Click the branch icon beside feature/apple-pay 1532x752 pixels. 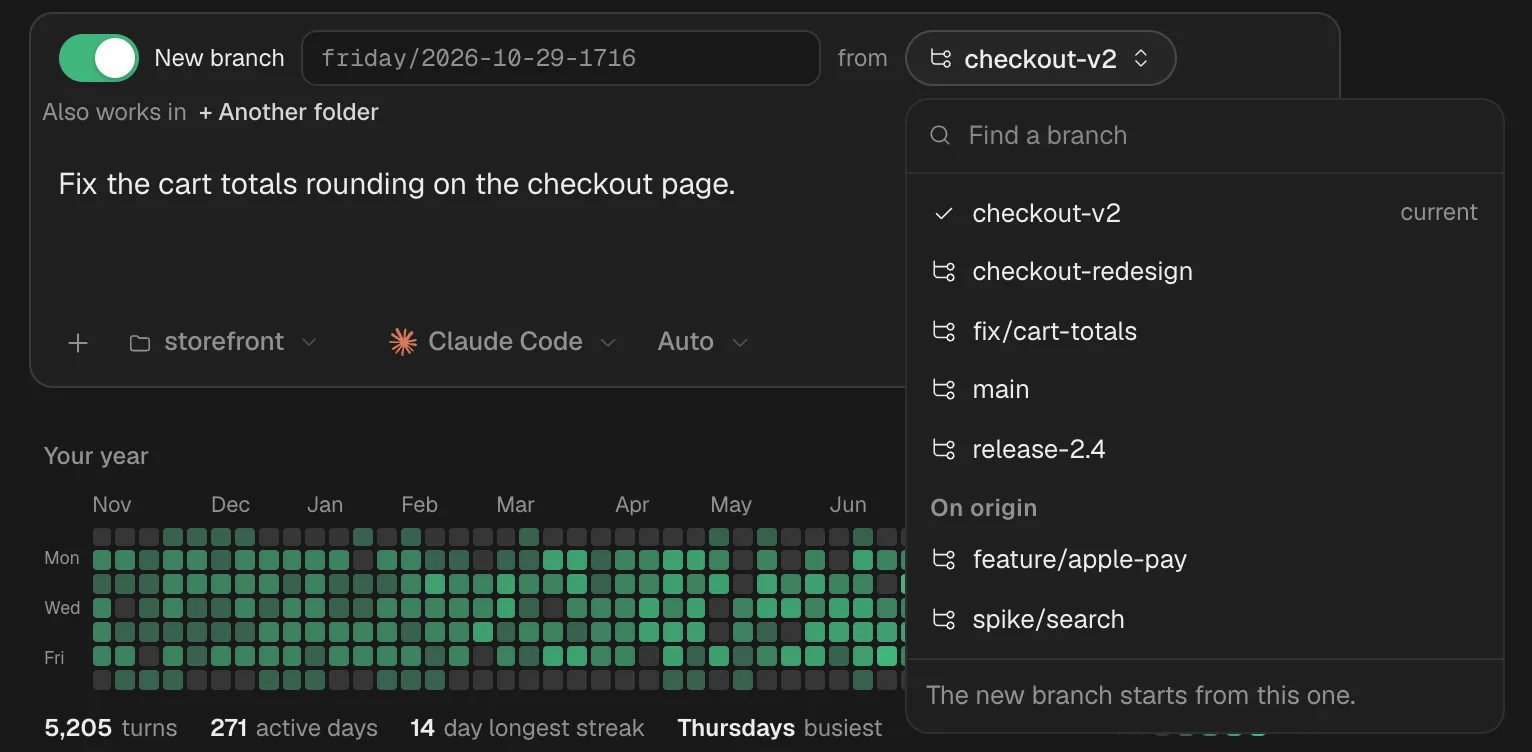click(943, 559)
